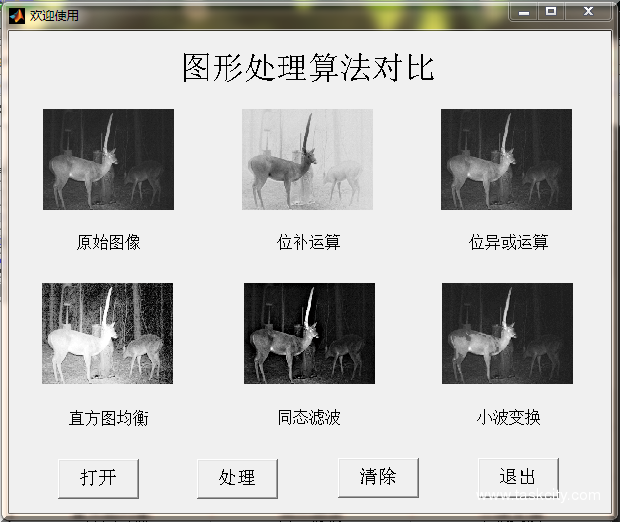Click the MATLAB icon in the title bar
This screenshot has height=522, width=620.
17,16
